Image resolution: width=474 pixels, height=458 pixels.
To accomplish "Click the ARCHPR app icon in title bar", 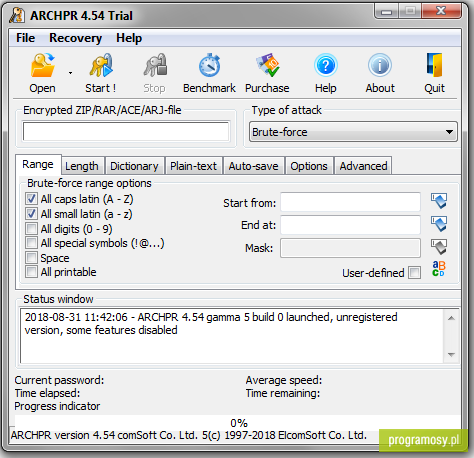I will click(17, 15).
